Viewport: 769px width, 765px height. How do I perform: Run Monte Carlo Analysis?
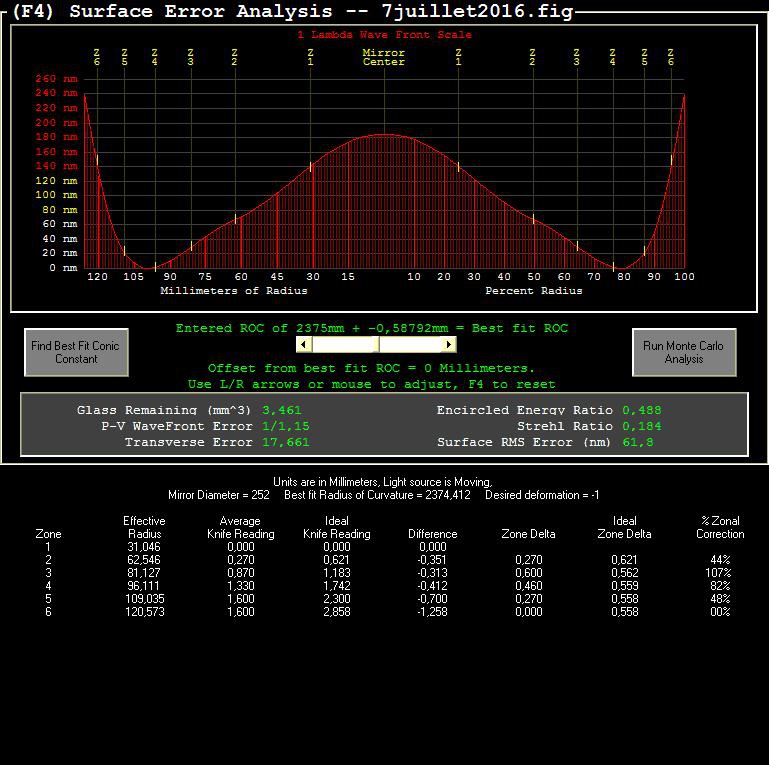click(684, 352)
